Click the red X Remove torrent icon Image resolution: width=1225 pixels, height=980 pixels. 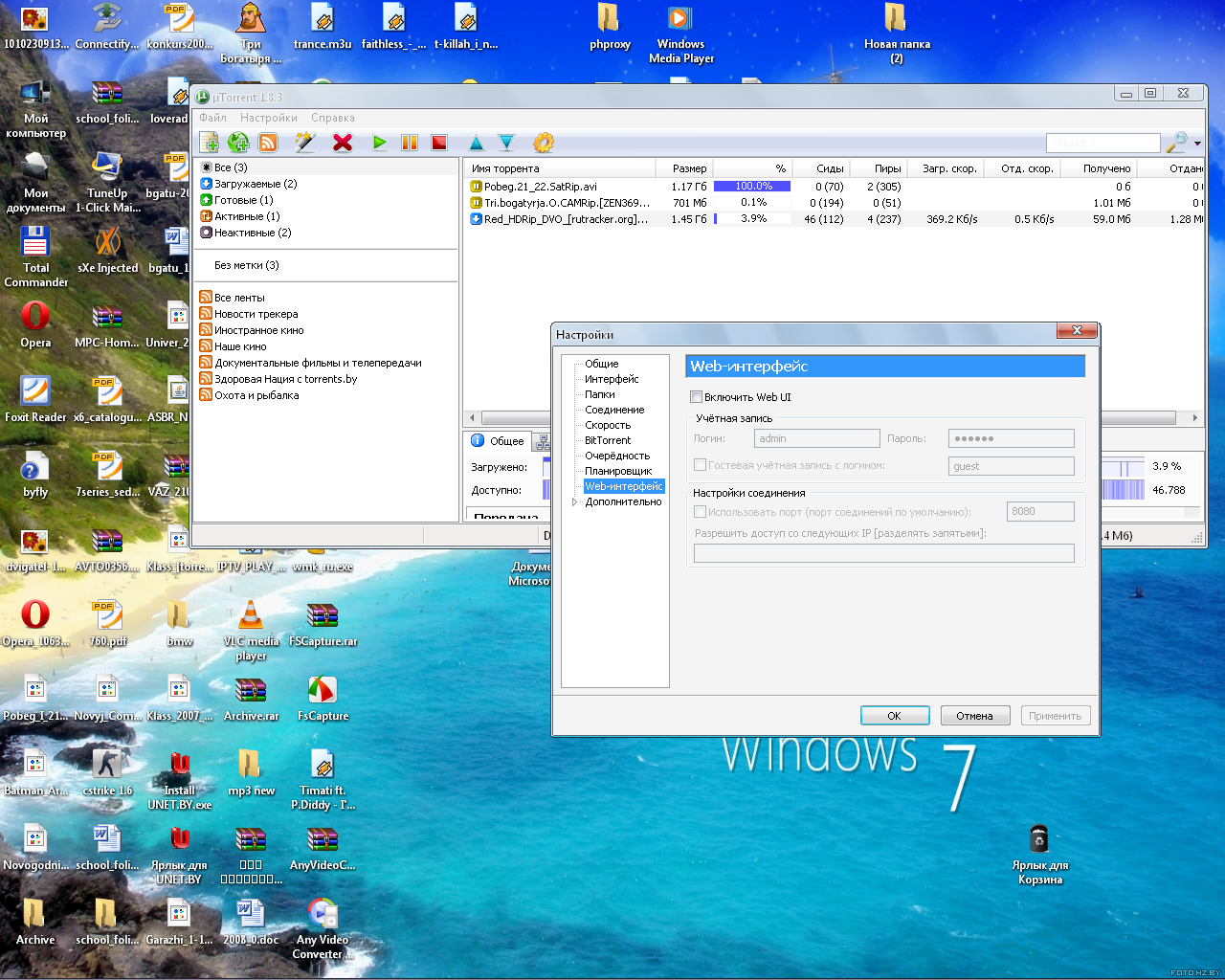[x=343, y=143]
